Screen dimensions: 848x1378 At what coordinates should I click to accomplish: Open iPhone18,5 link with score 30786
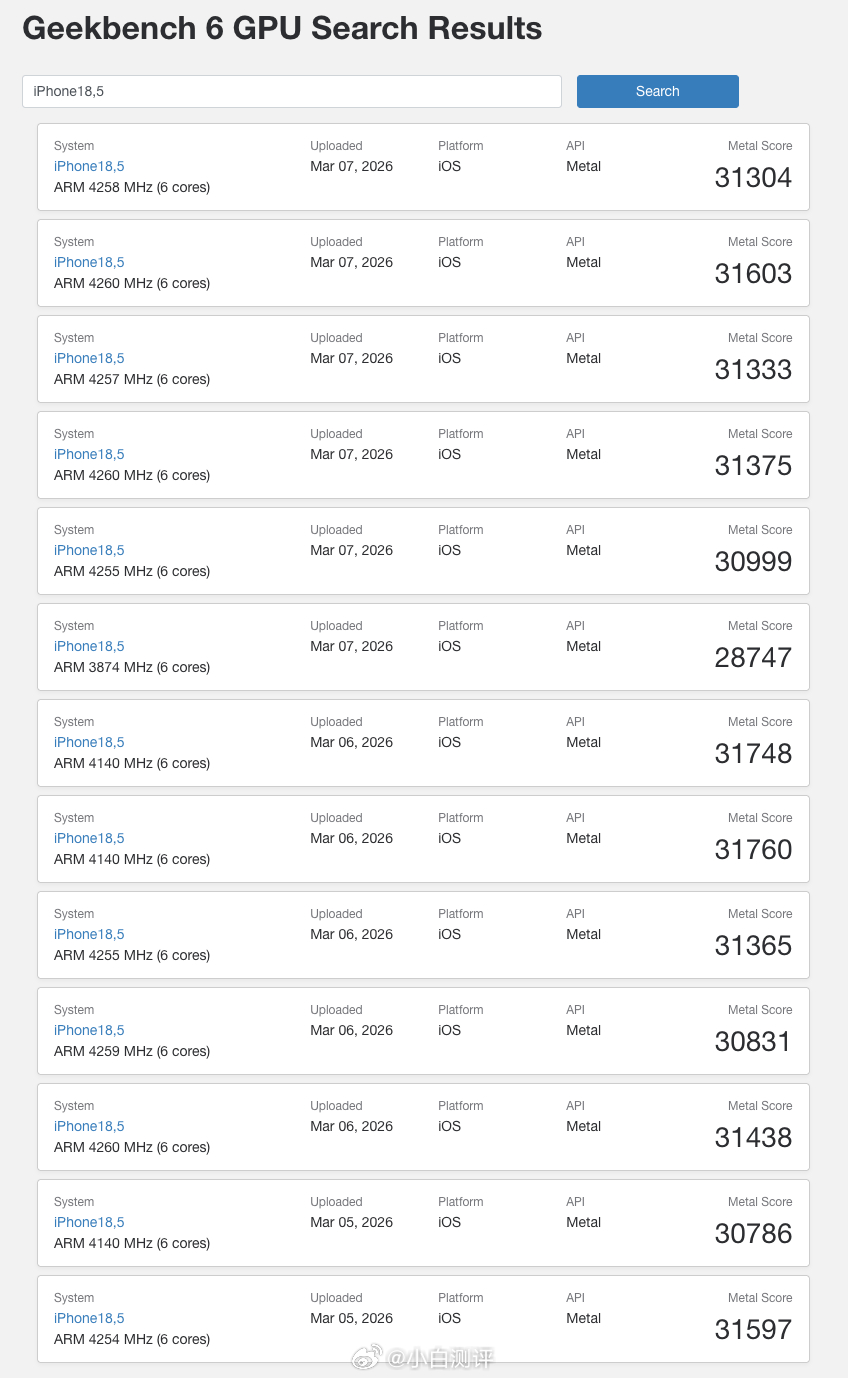[89, 1222]
